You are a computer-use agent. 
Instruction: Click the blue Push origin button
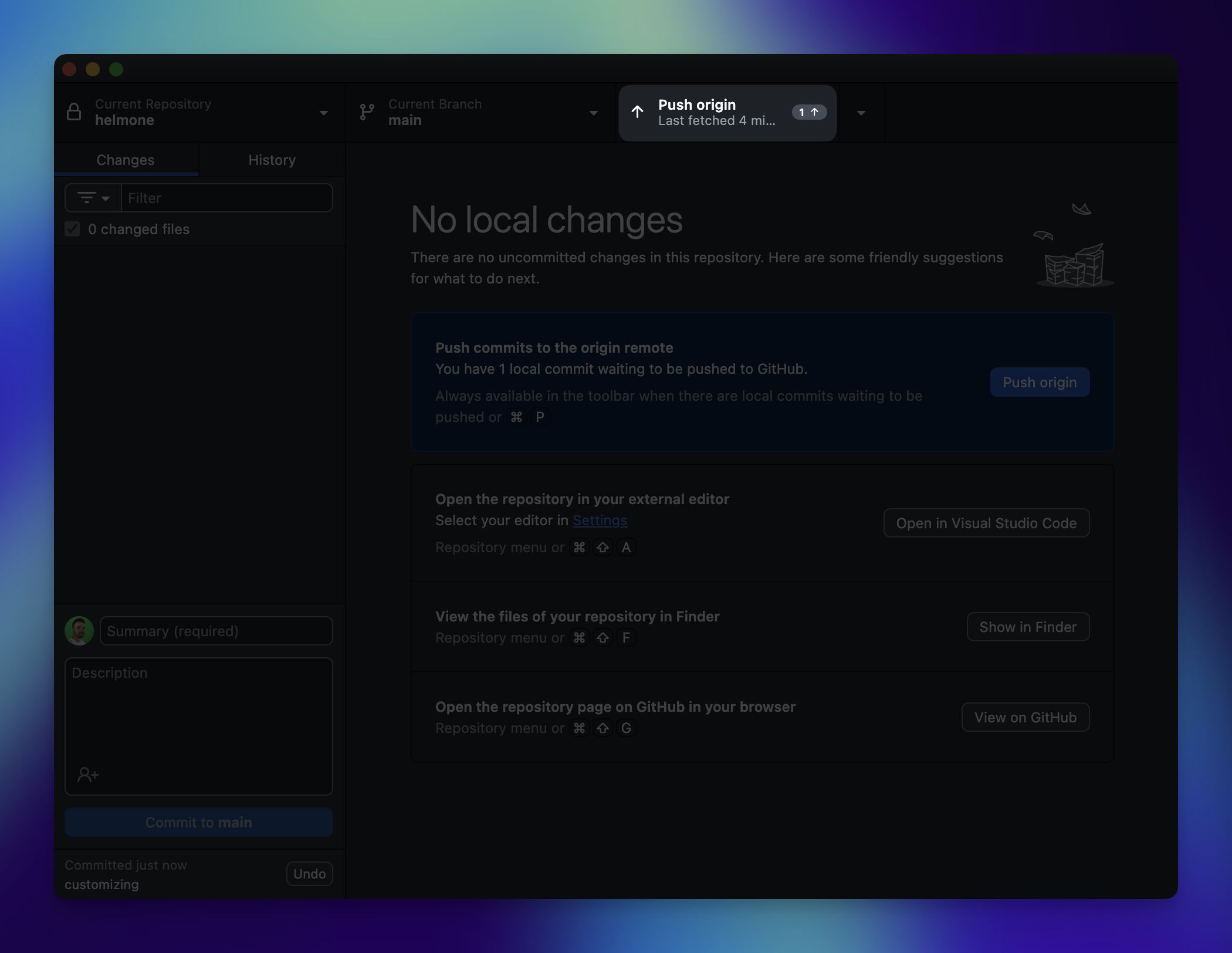point(1040,382)
